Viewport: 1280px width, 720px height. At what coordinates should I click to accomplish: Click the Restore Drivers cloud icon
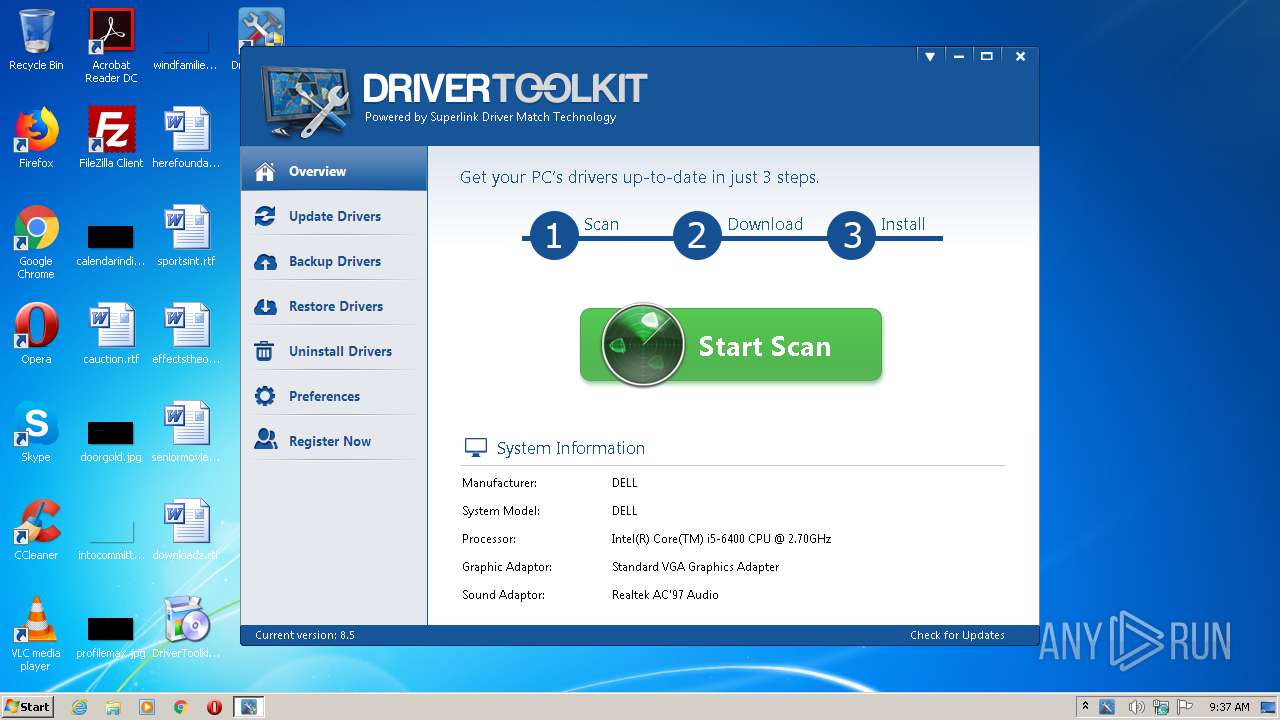265,306
